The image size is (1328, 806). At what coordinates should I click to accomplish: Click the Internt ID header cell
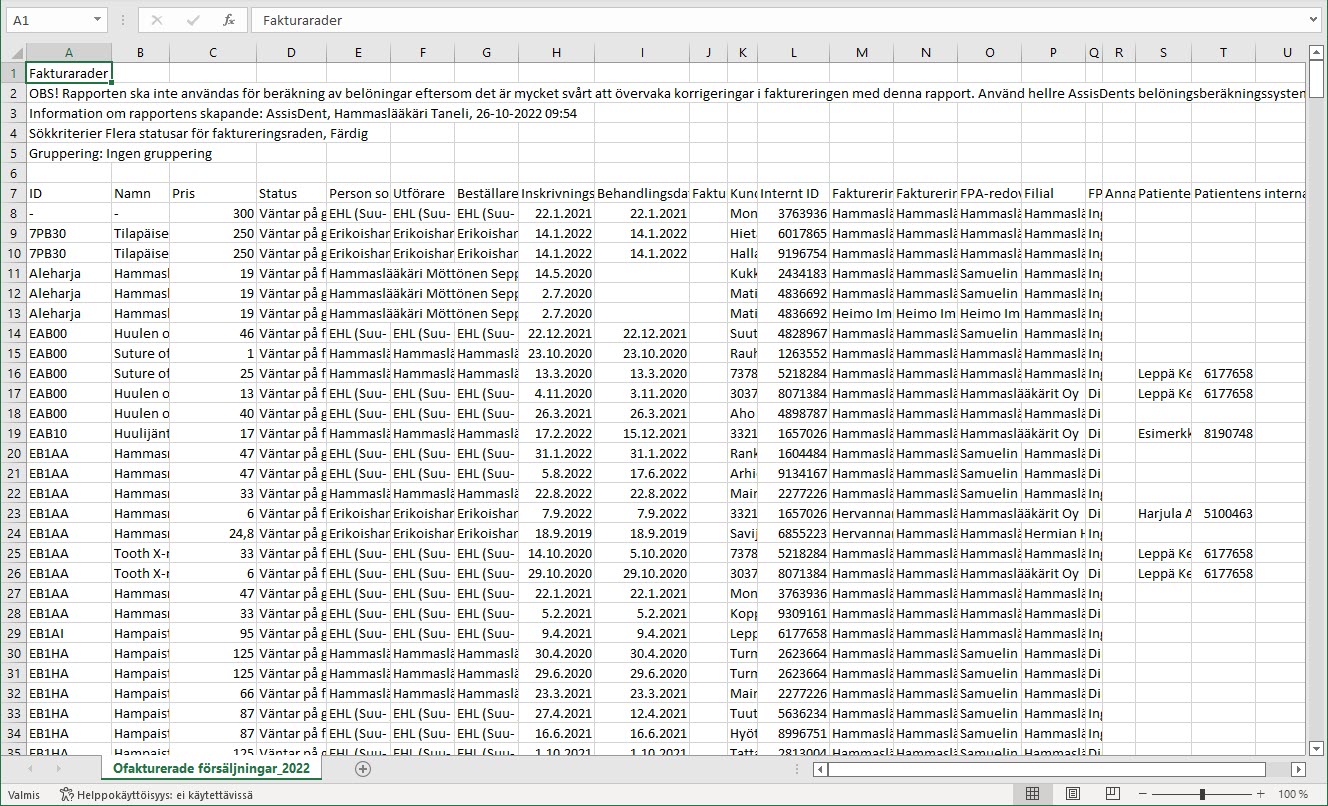pos(793,193)
